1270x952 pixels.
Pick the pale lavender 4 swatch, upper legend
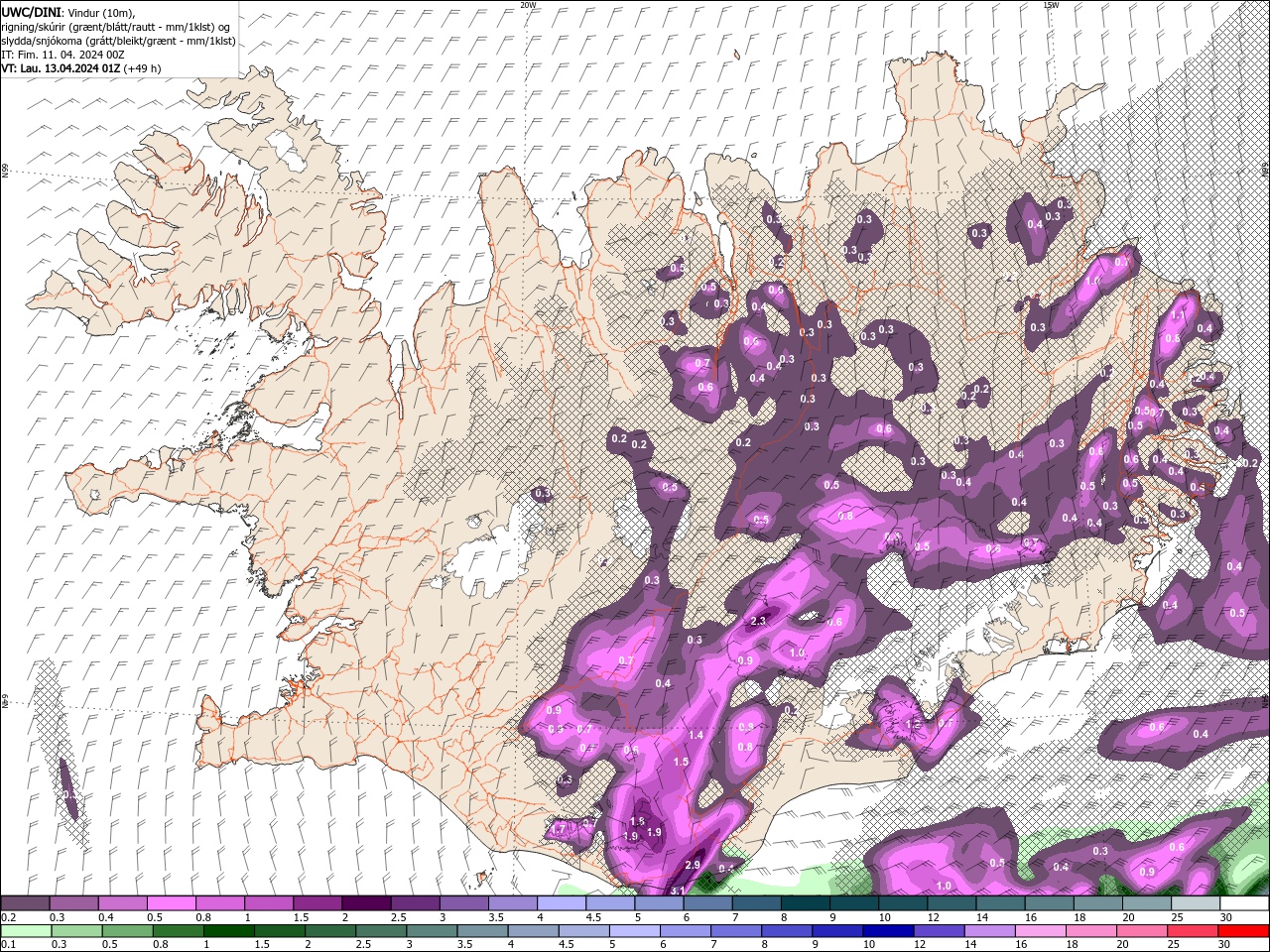tap(563, 903)
